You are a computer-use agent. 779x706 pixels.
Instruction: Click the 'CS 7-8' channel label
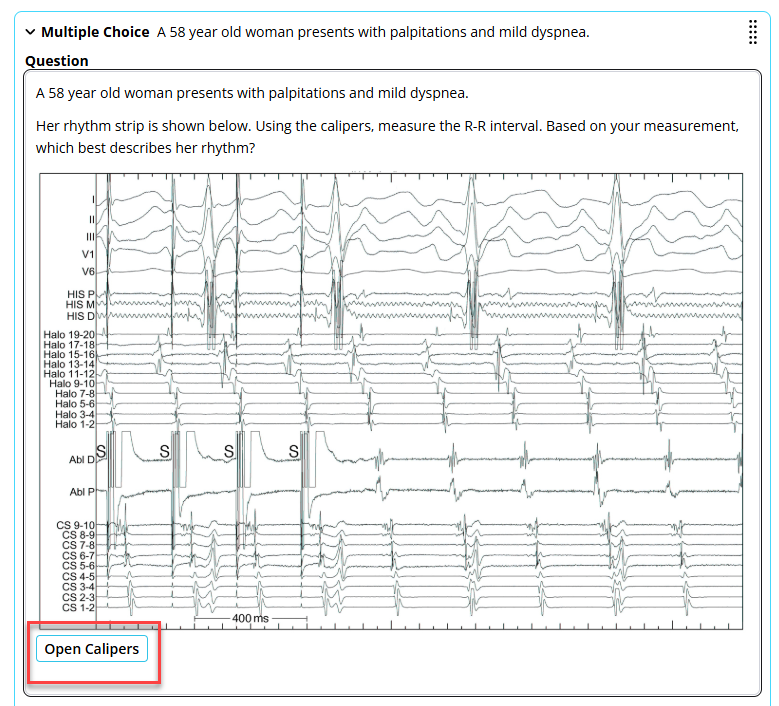click(x=78, y=546)
